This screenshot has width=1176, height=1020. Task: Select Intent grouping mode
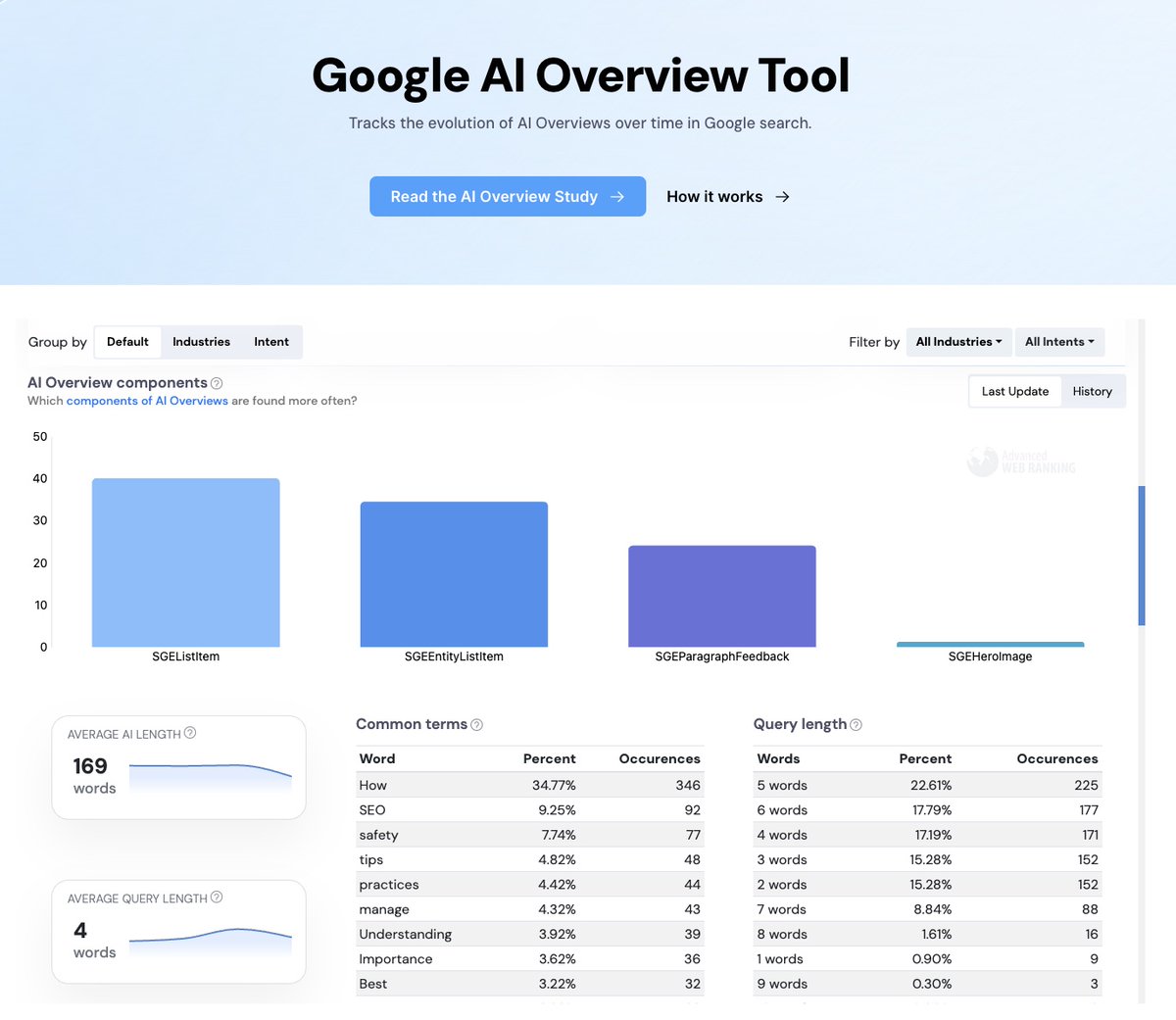point(271,342)
